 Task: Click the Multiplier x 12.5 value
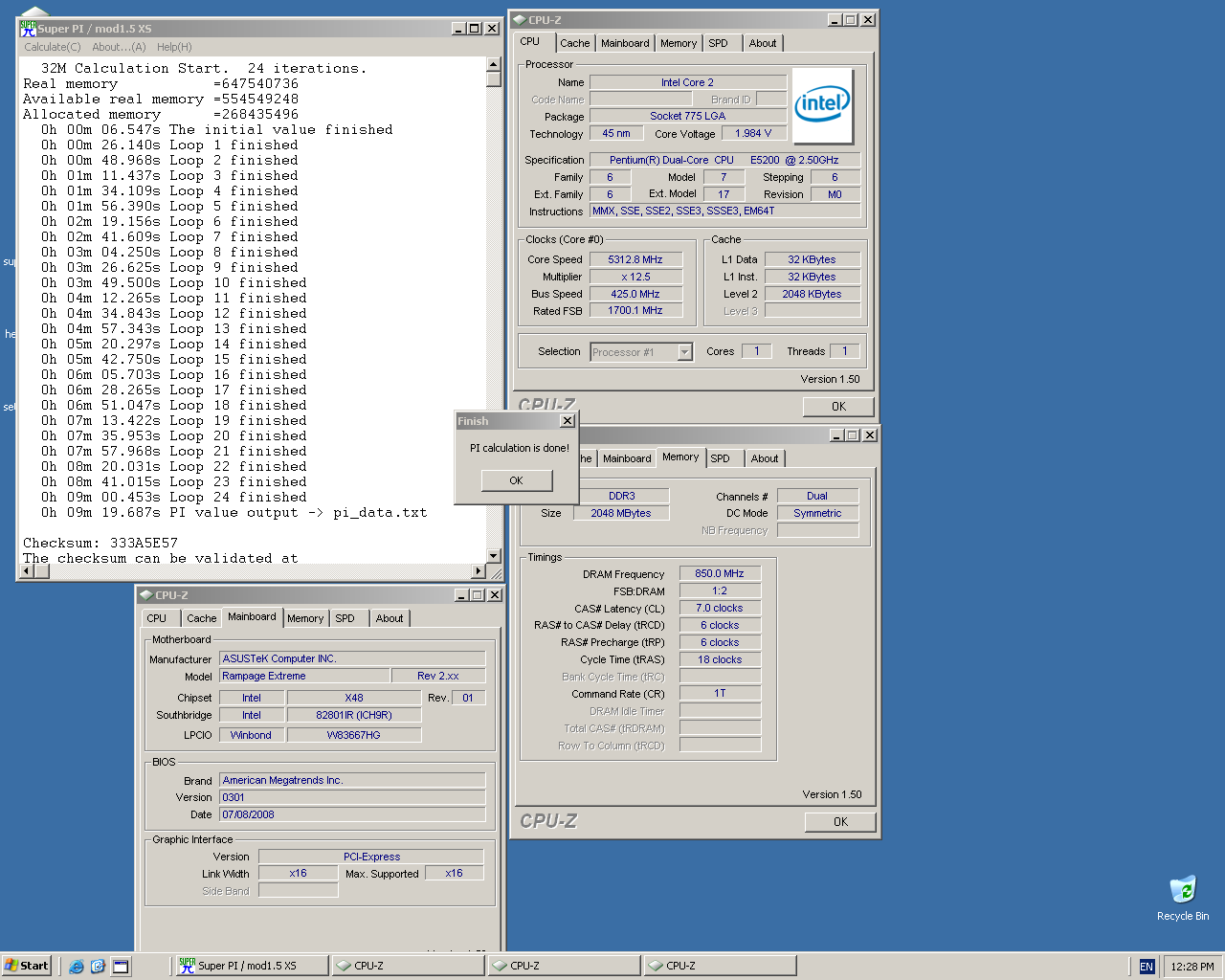[635, 277]
